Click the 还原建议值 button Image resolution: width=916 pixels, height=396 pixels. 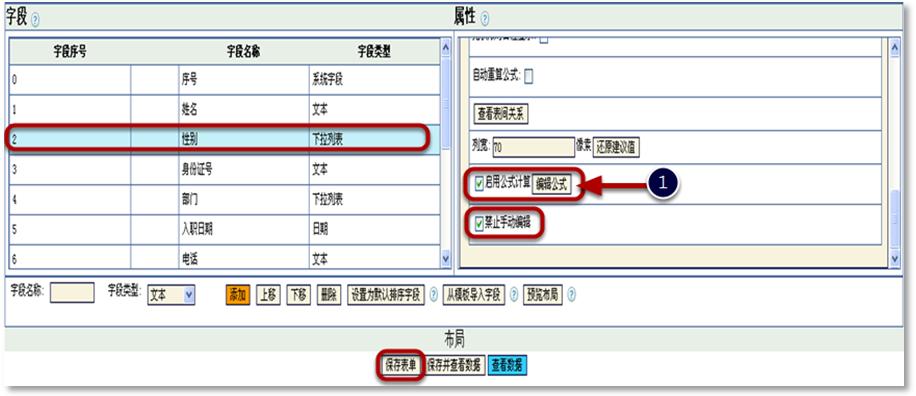616,147
